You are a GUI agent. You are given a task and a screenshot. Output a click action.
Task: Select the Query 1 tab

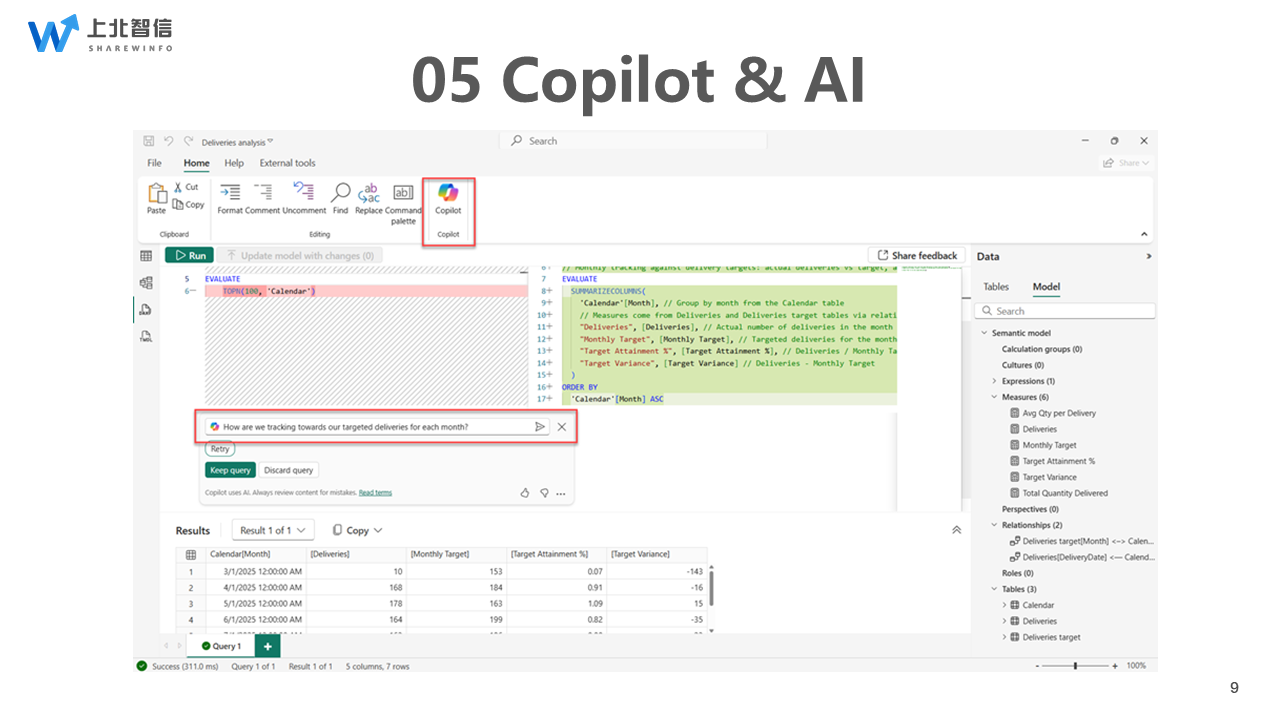[221, 646]
